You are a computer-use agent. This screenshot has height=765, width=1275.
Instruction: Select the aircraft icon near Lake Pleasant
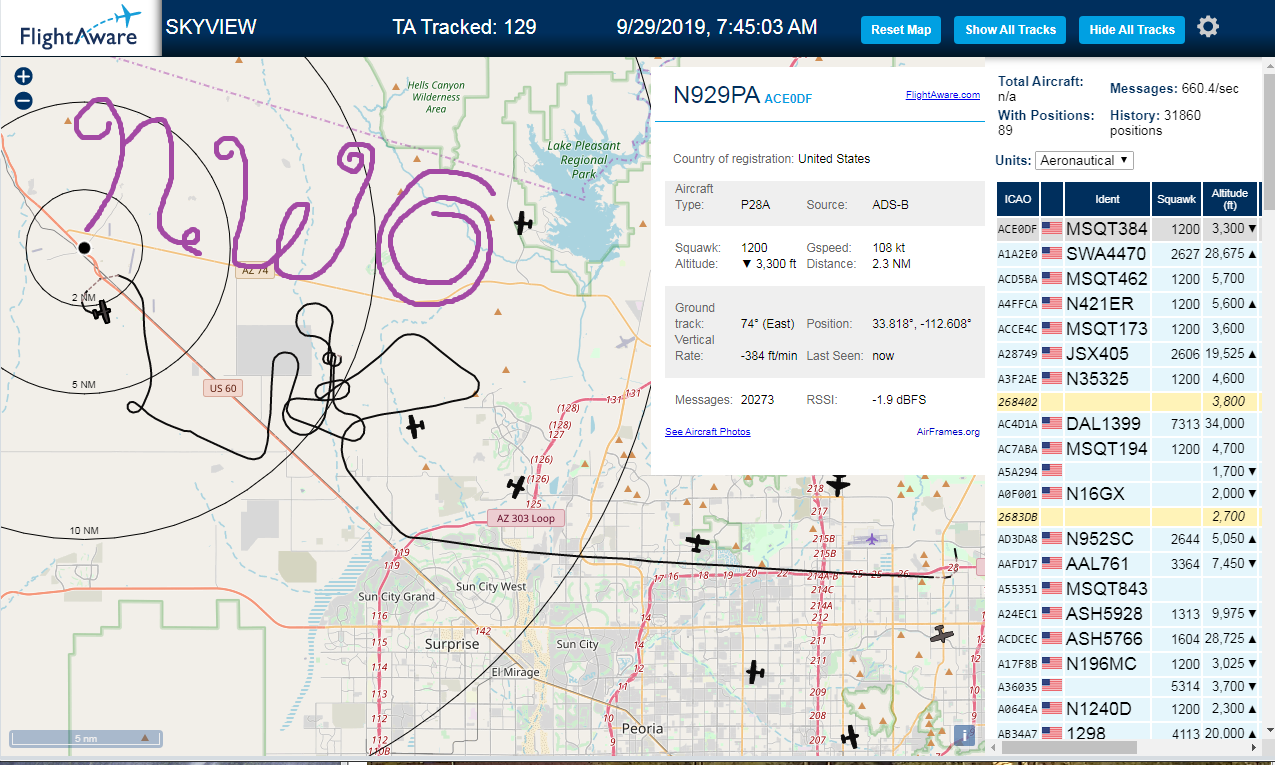coord(524,222)
